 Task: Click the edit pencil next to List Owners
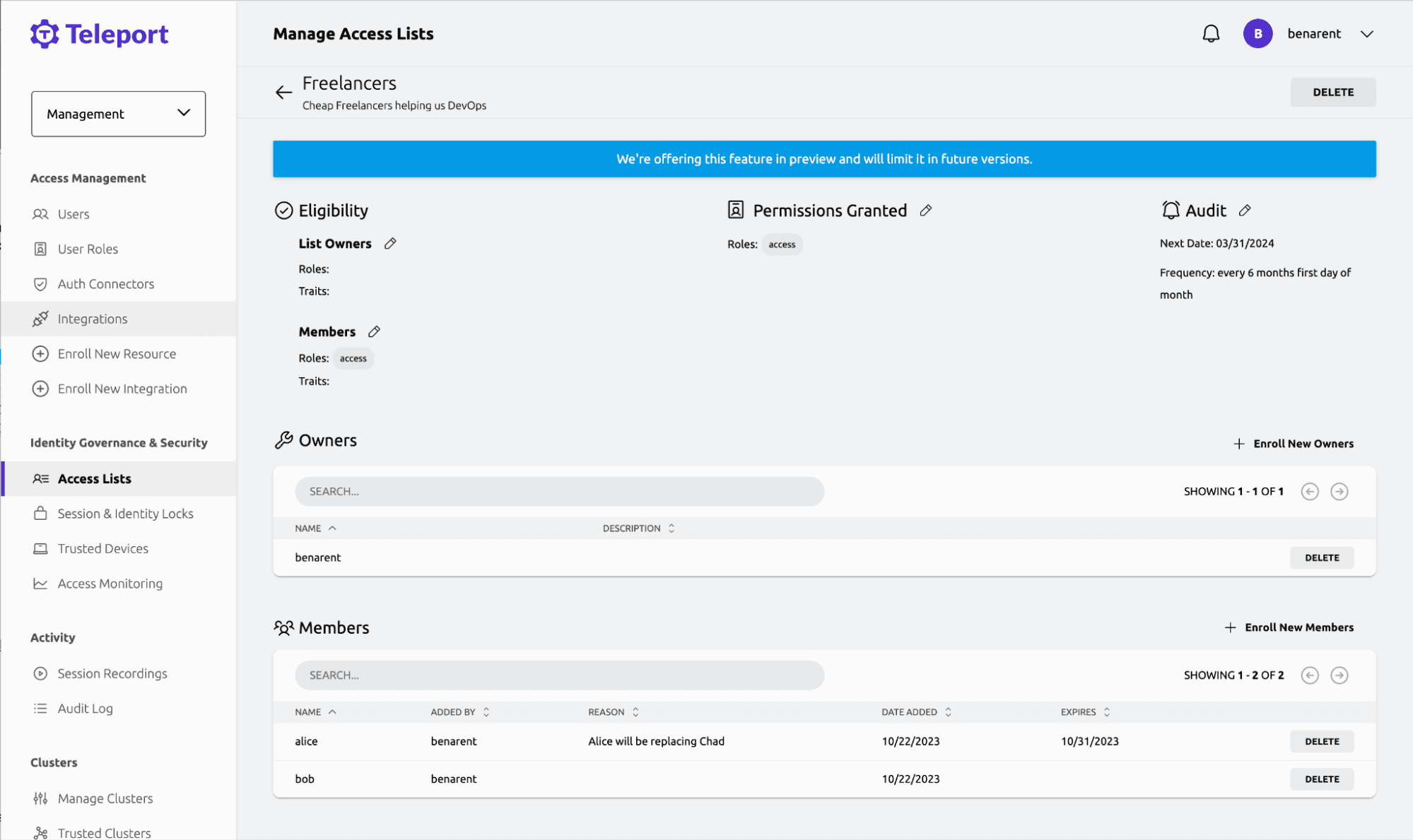coord(390,243)
